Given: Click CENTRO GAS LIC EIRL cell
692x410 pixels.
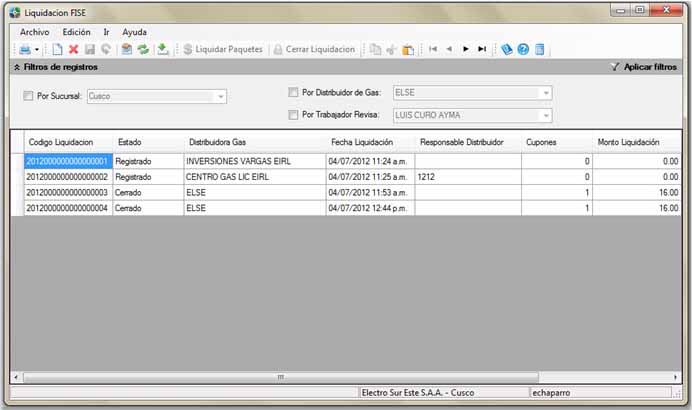Looking at the screenshot, I should (x=255, y=177).
